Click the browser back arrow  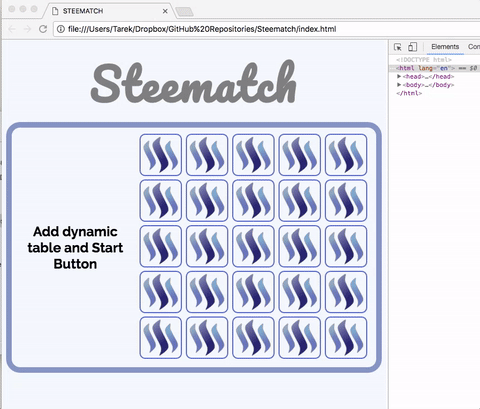tap(12, 29)
